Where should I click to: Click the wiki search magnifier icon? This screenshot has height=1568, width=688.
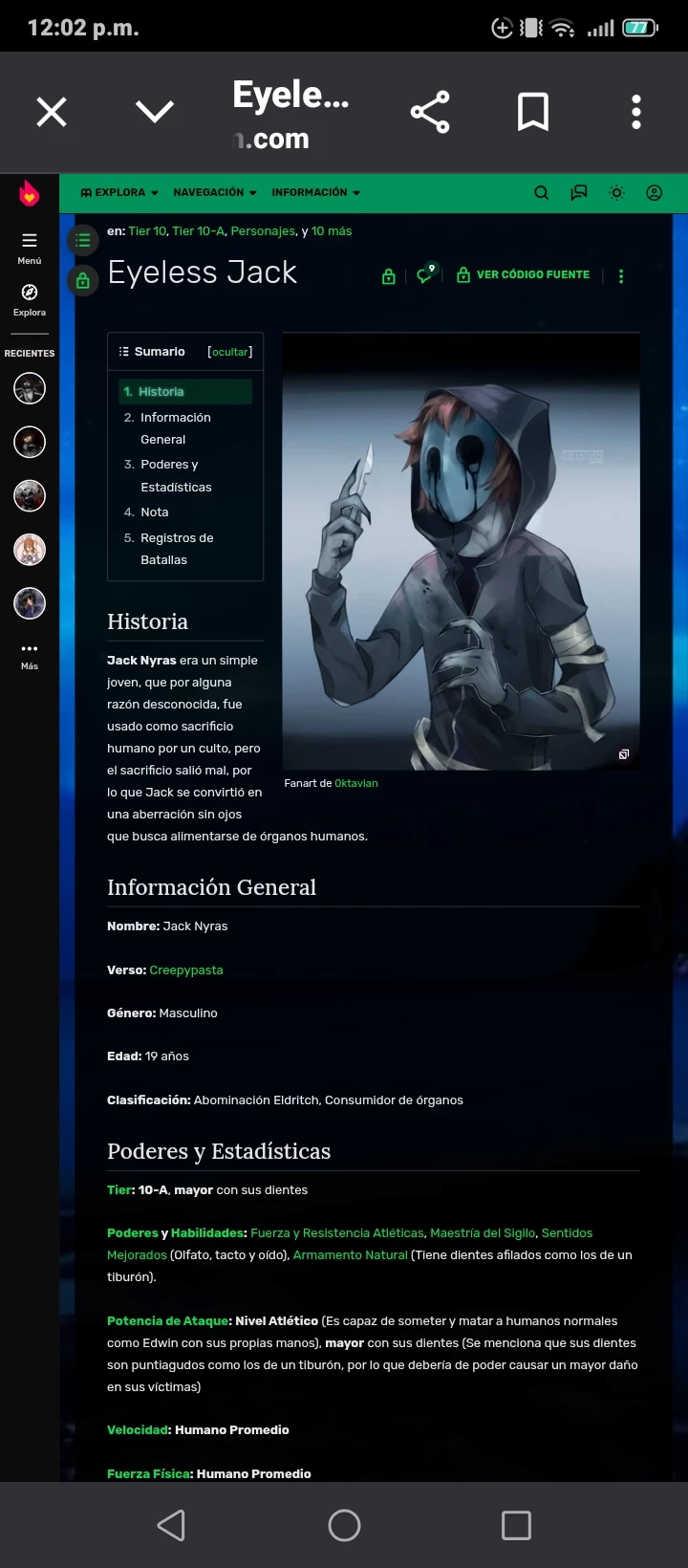pyautogui.click(x=541, y=193)
